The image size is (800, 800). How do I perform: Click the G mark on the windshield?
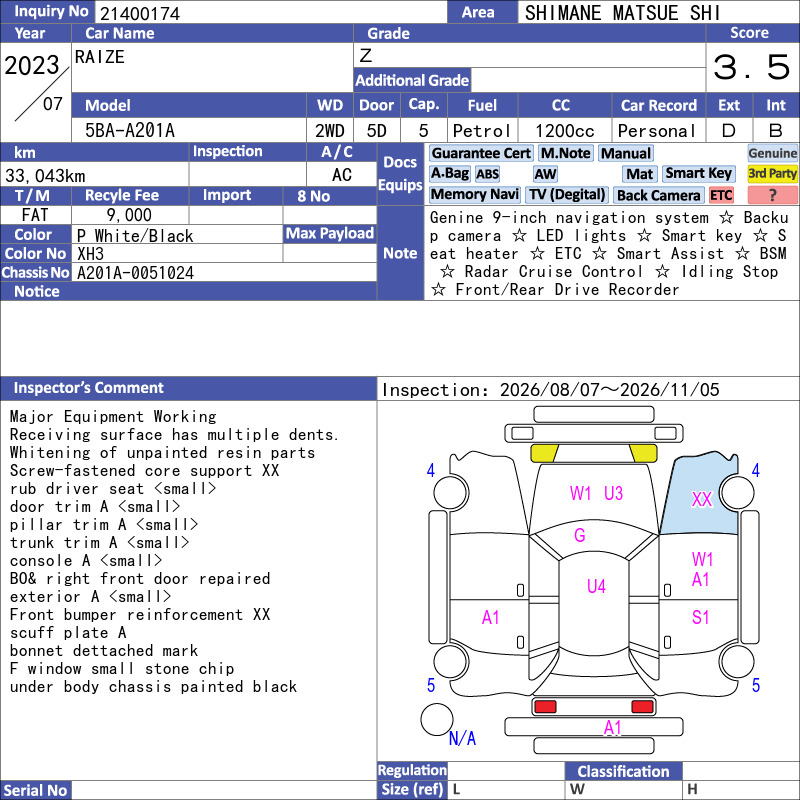[580, 535]
